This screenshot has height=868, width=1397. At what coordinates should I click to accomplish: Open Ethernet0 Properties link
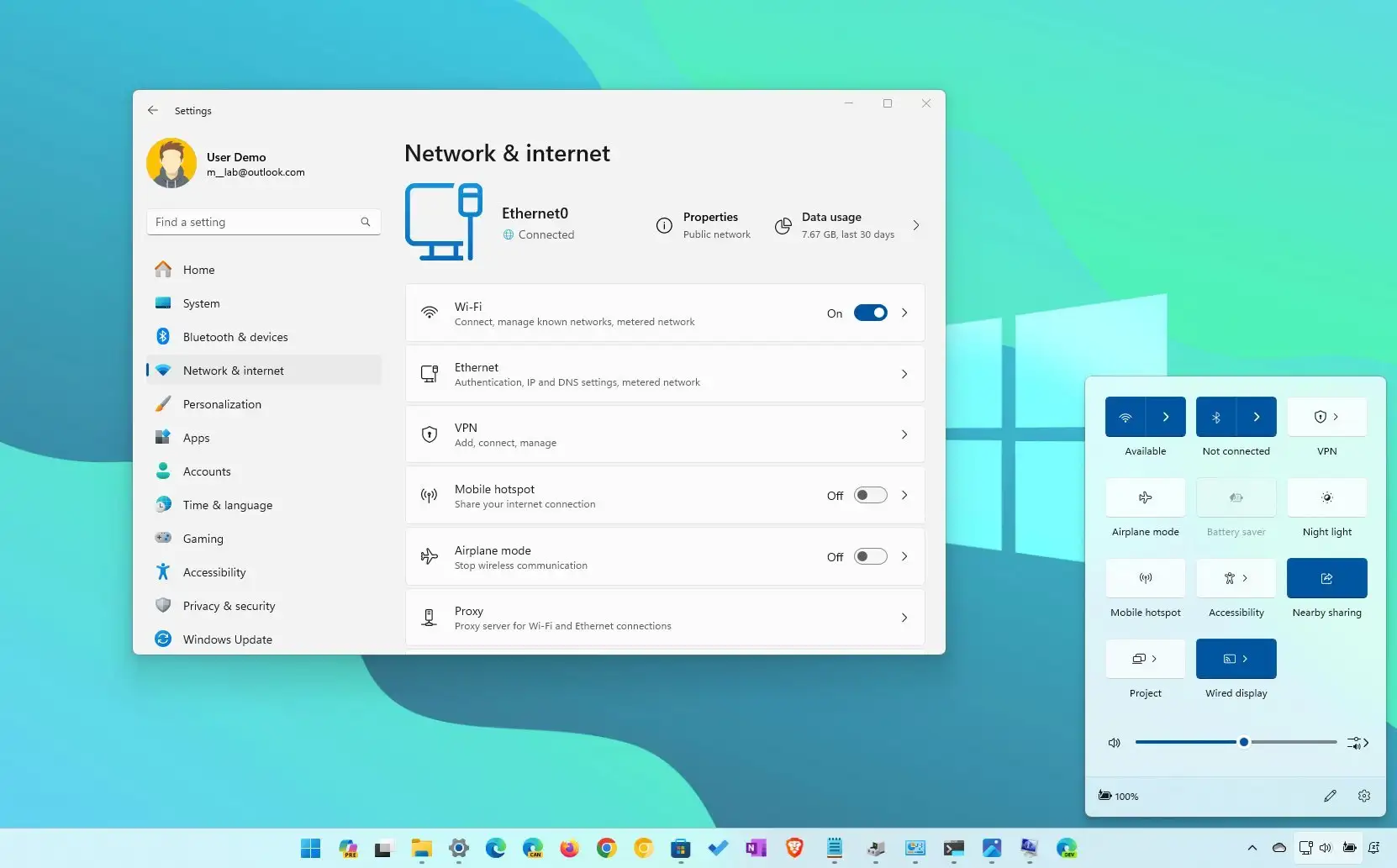704,225
